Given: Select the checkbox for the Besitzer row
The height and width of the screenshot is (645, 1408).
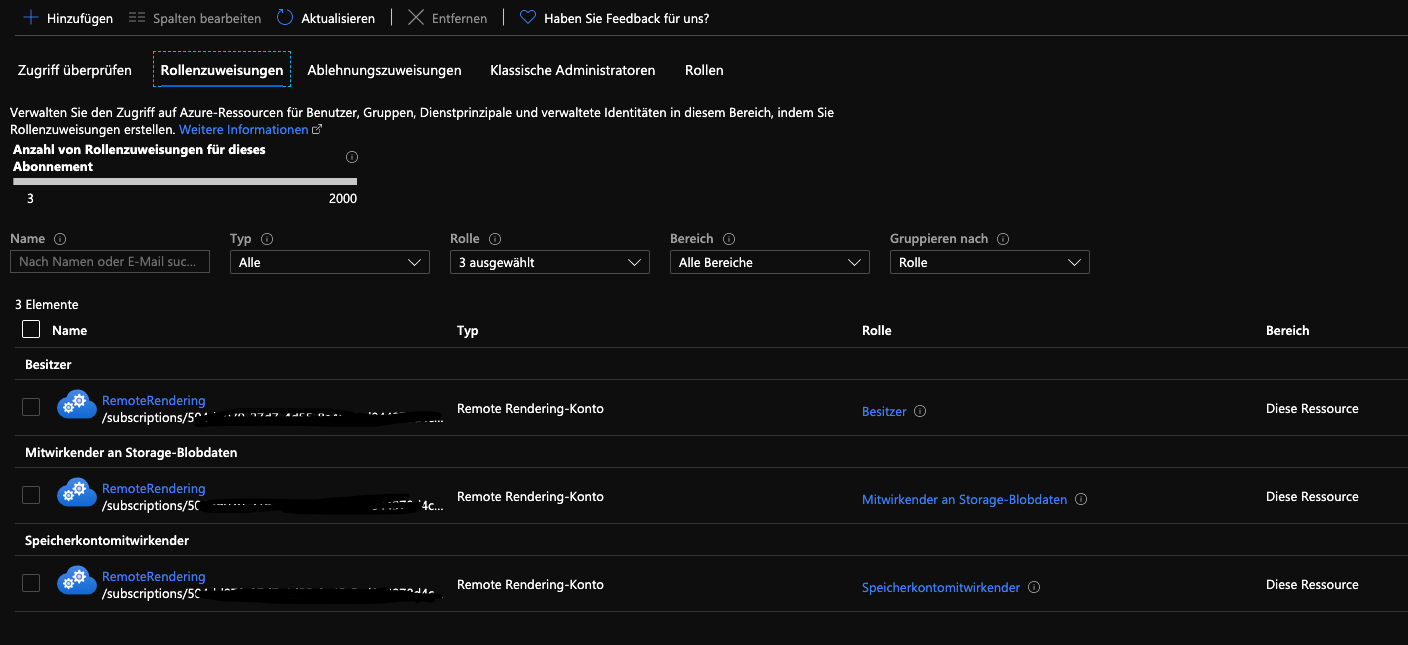Looking at the screenshot, I should pyautogui.click(x=30, y=406).
